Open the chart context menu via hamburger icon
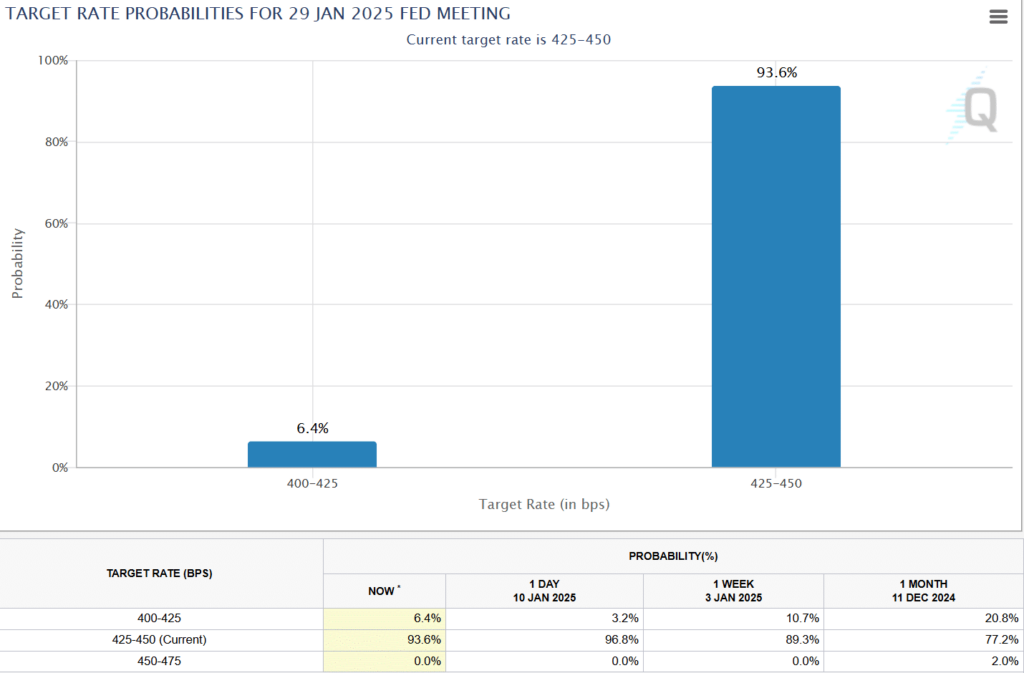 [998, 16]
